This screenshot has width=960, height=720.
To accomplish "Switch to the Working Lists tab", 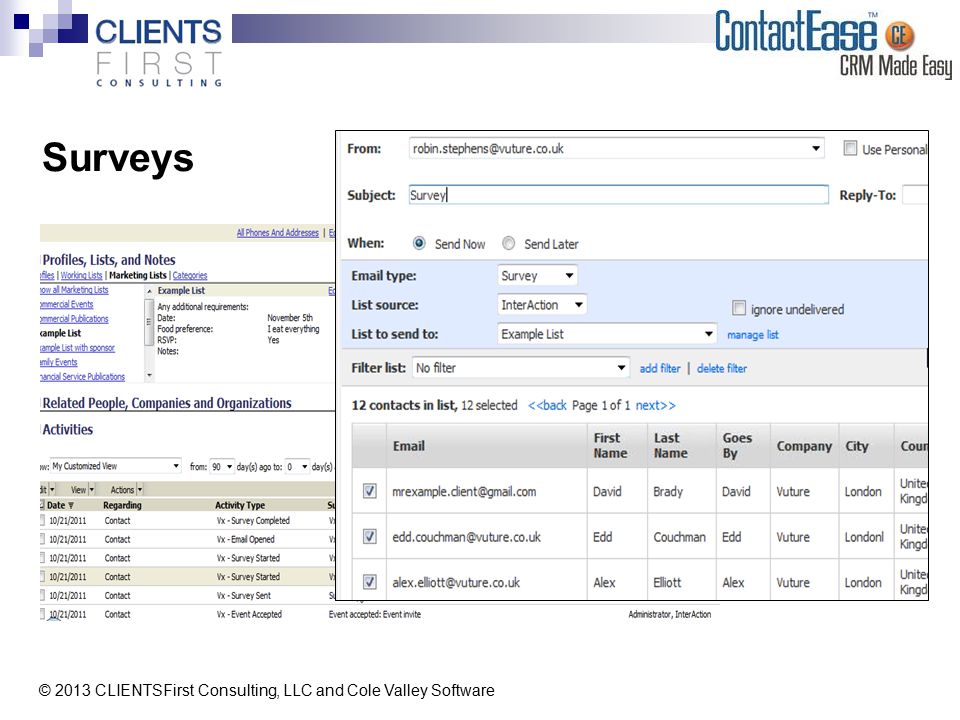I will [x=81, y=276].
